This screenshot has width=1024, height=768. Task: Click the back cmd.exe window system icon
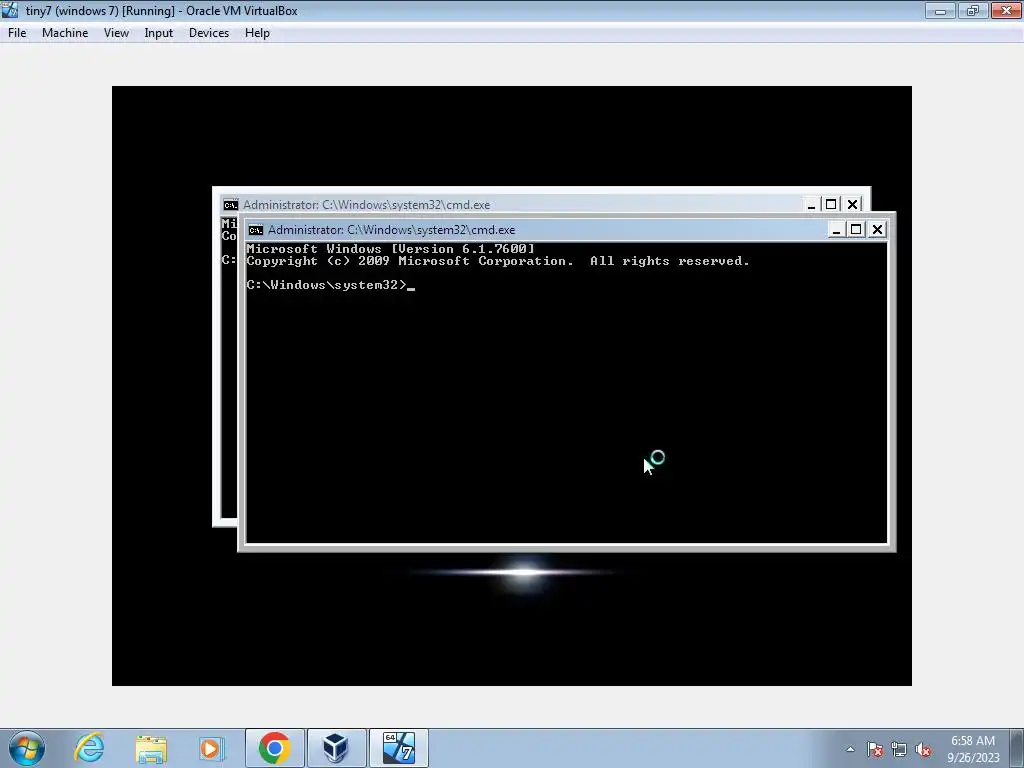pos(231,205)
